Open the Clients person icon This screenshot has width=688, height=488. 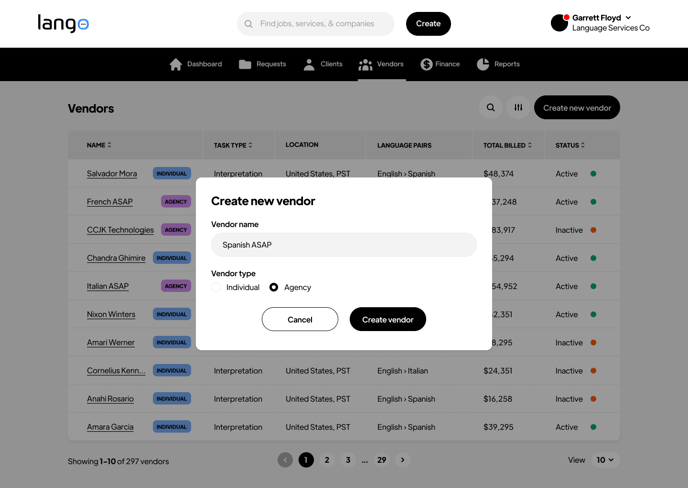click(x=309, y=64)
